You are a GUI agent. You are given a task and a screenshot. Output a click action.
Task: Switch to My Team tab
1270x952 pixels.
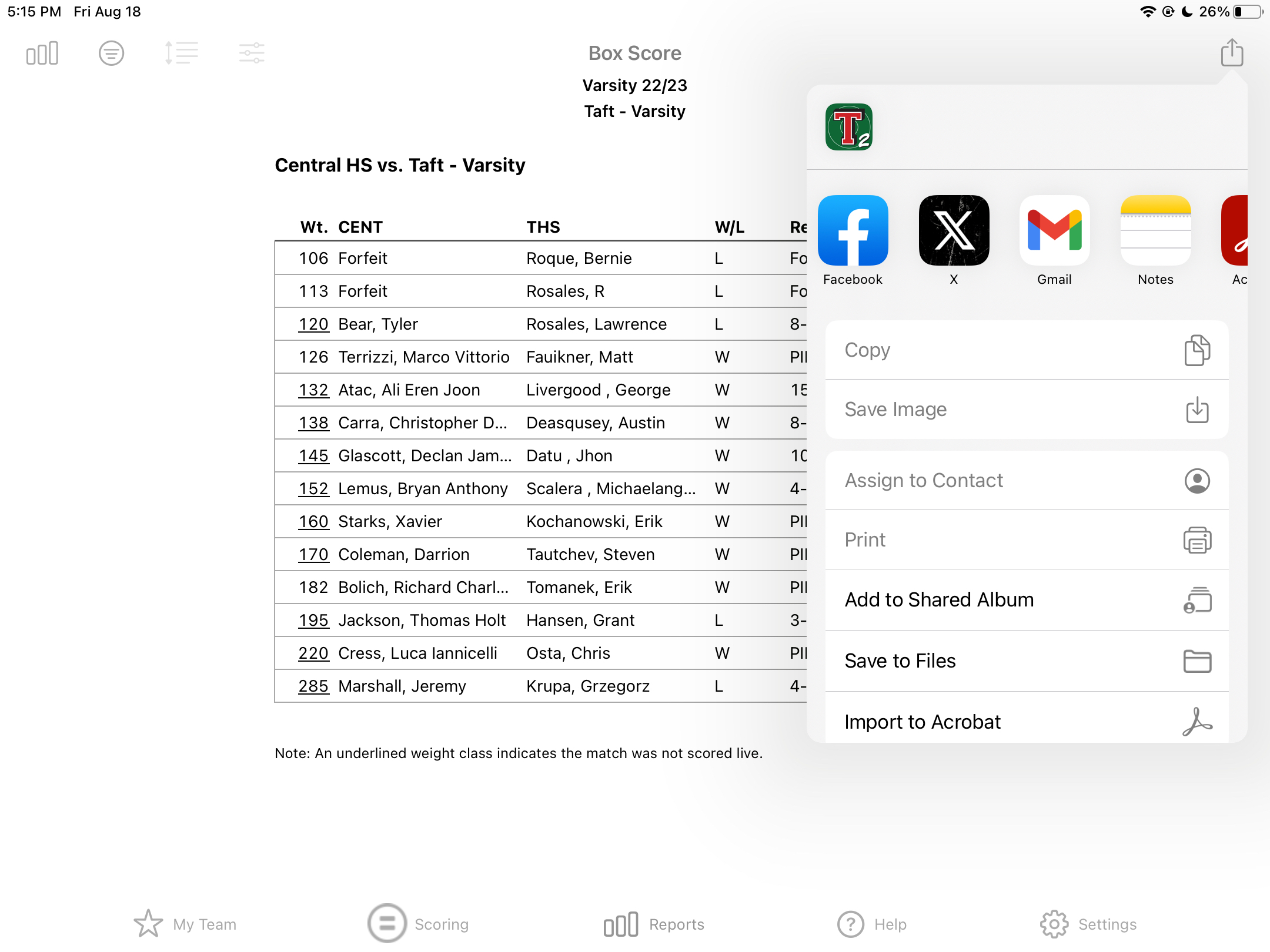pyautogui.click(x=185, y=924)
